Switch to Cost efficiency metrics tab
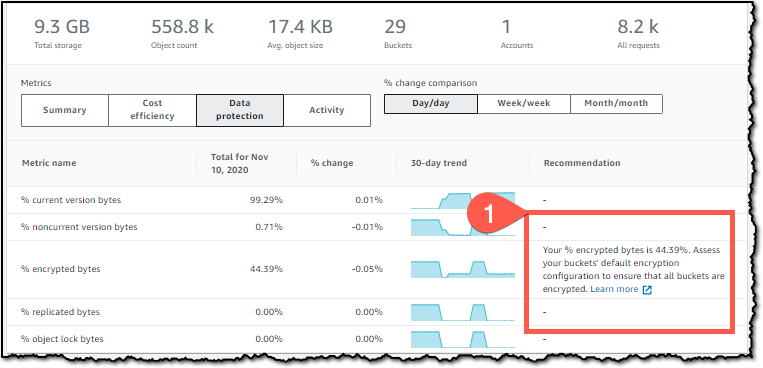Viewport: 763px width, 368px height. (152, 110)
